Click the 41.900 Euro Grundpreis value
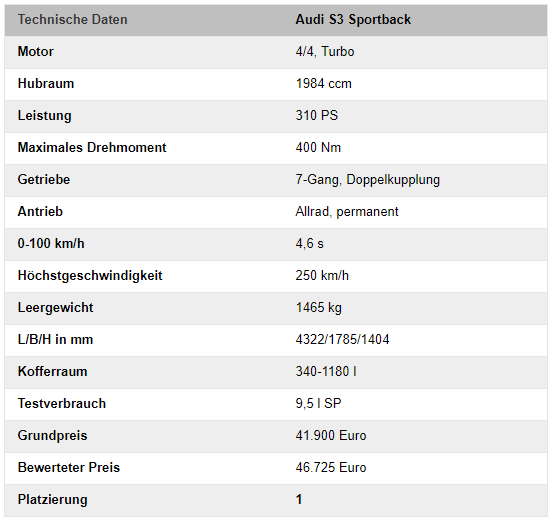The height and width of the screenshot is (526, 554). click(x=330, y=436)
